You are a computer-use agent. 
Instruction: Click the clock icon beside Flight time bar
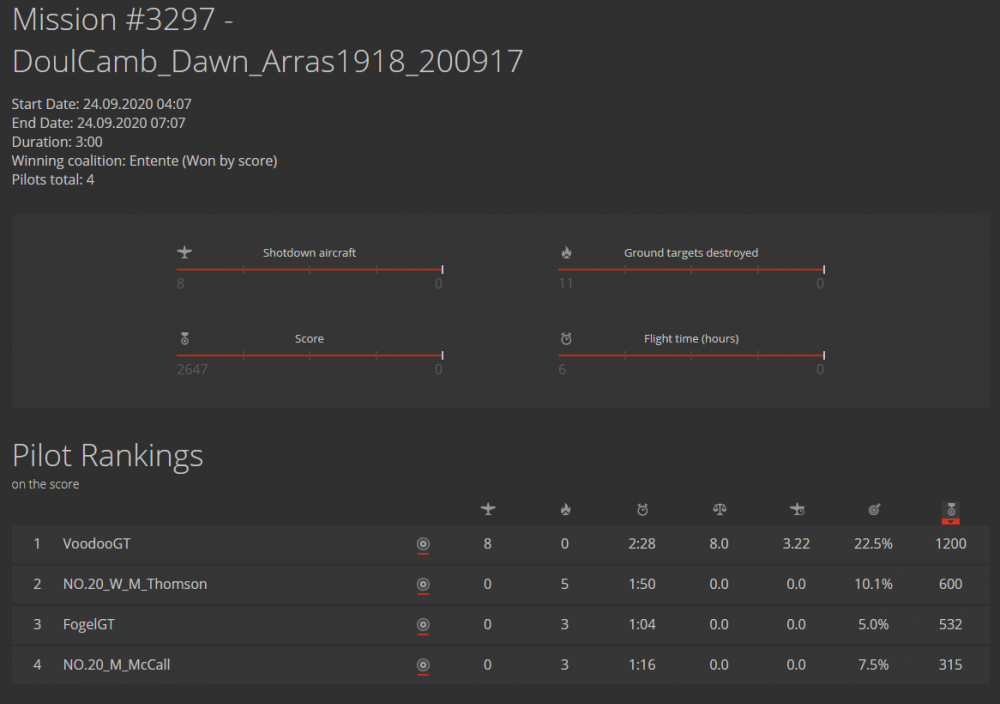click(x=566, y=339)
